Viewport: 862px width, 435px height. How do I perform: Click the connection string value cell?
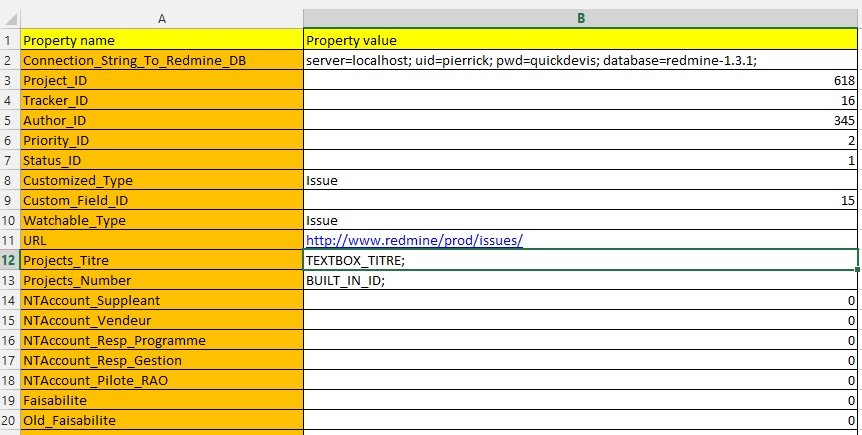tap(581, 61)
